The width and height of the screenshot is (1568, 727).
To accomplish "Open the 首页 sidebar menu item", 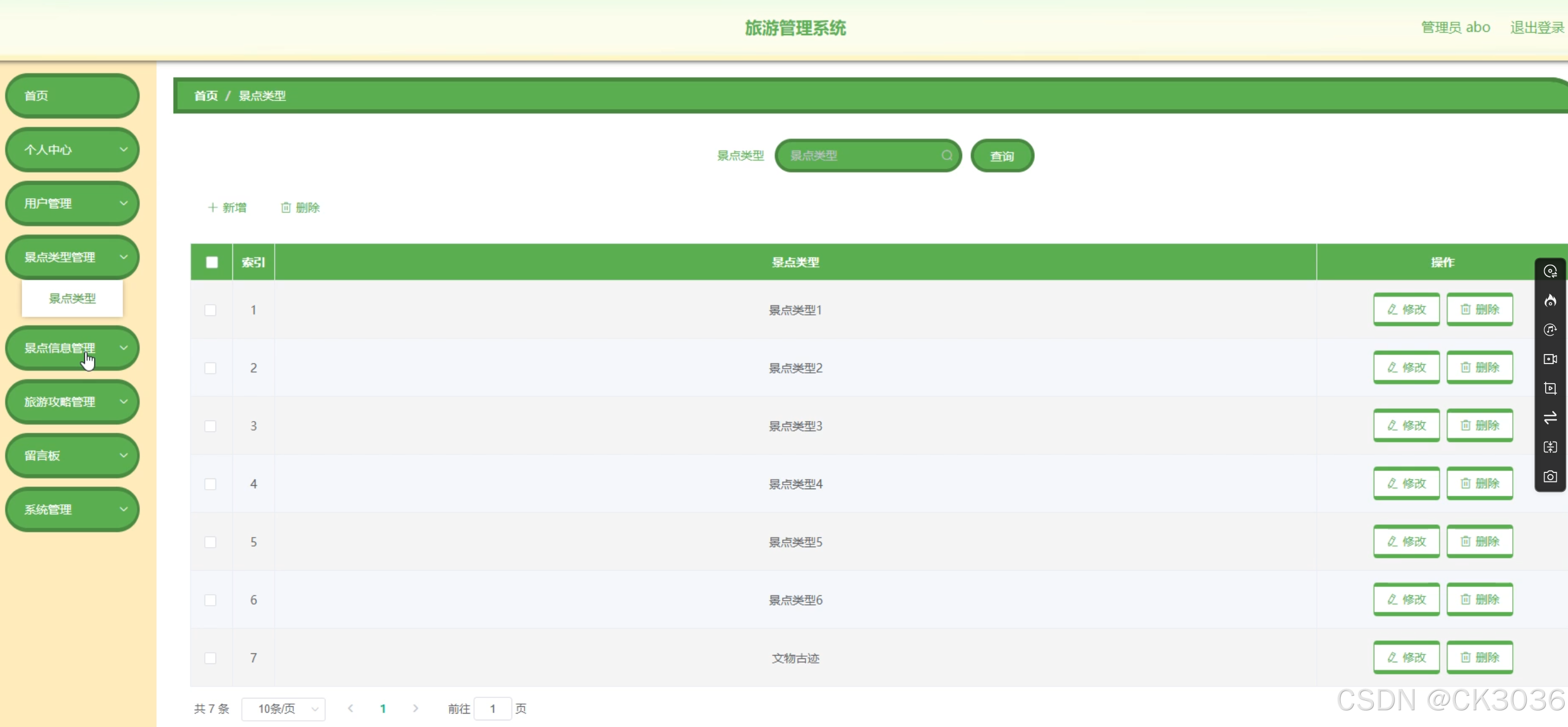I will [x=73, y=95].
